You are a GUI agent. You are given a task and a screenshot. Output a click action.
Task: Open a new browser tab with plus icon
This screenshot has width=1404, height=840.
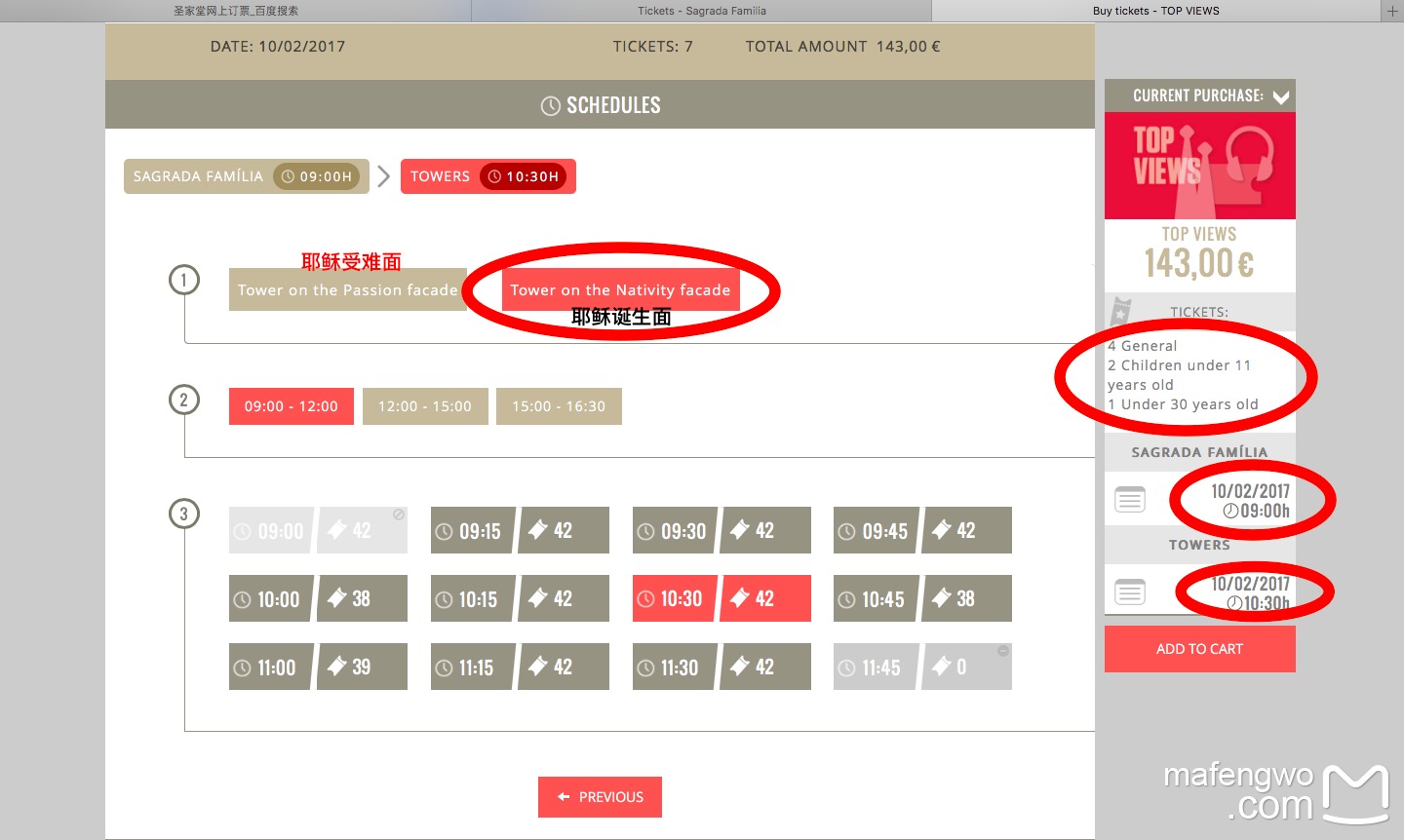point(1392,11)
